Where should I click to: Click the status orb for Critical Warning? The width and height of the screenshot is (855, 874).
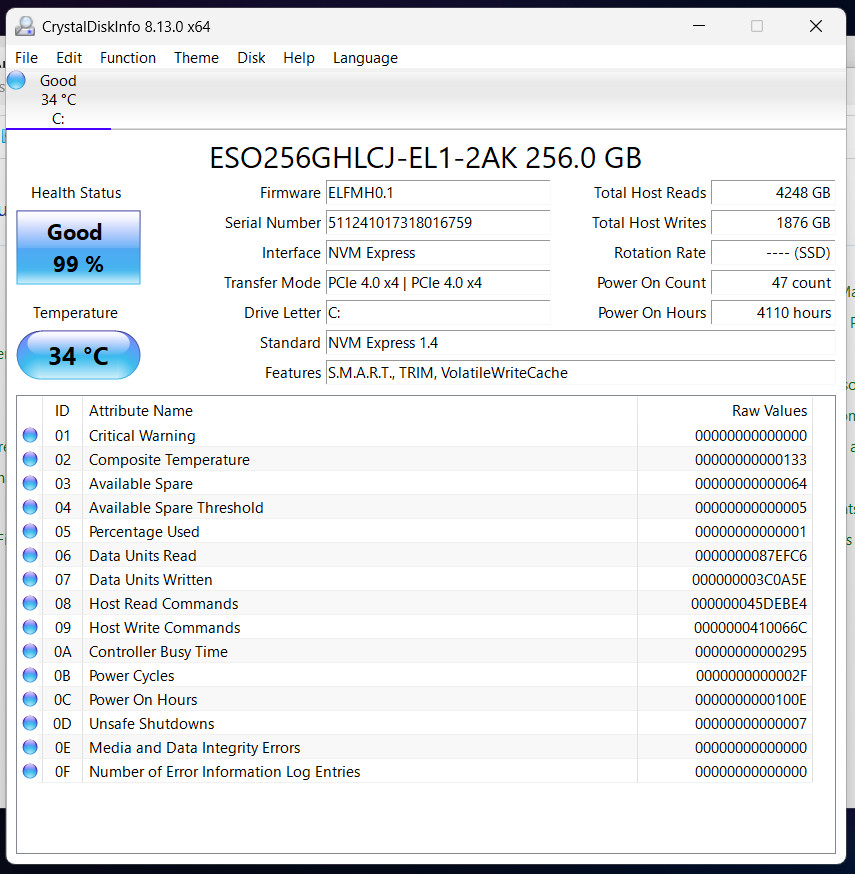30,435
